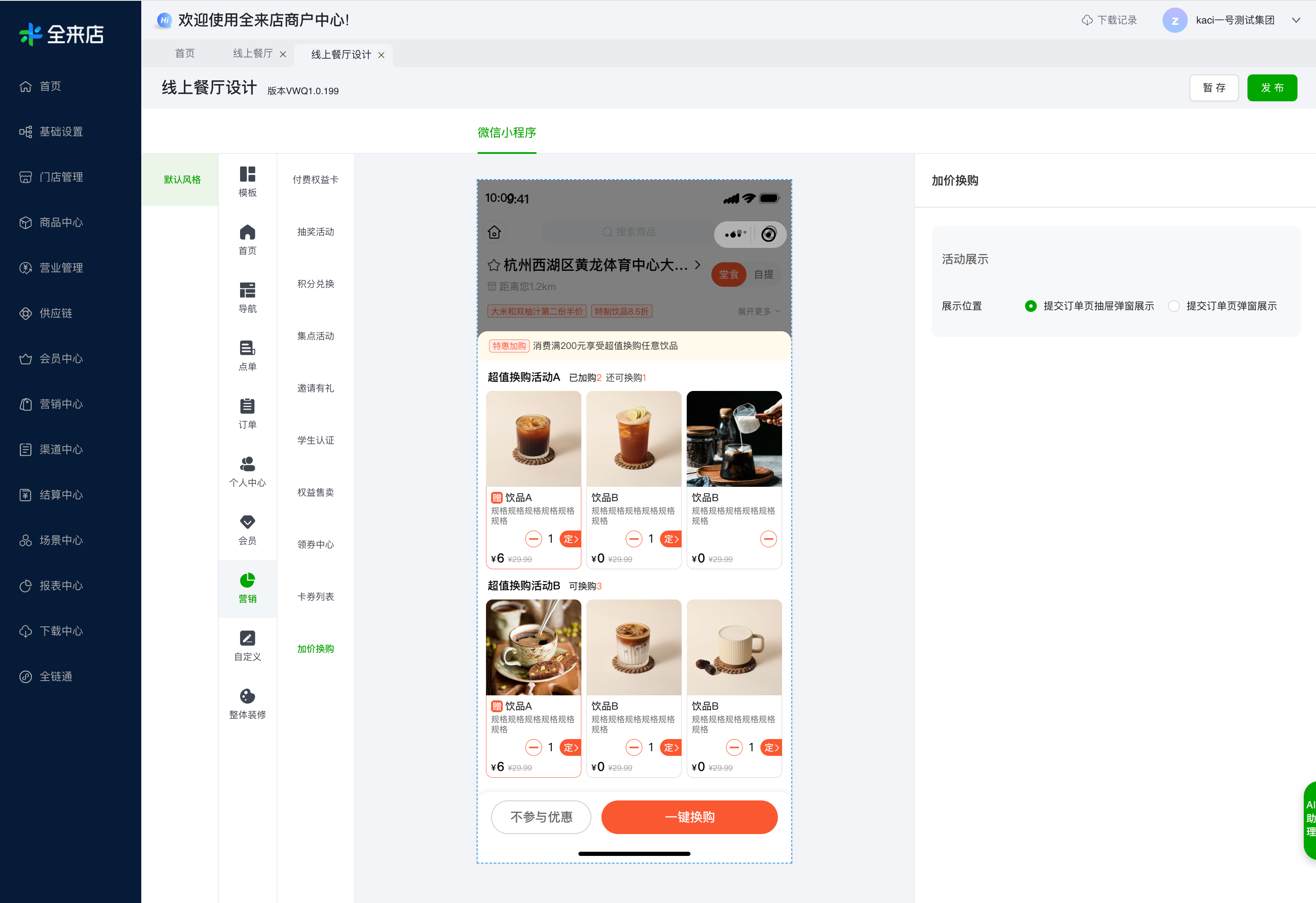The height and width of the screenshot is (903, 1316).
Task: Open 场景中心 in left sidebar
Action: coord(51,540)
